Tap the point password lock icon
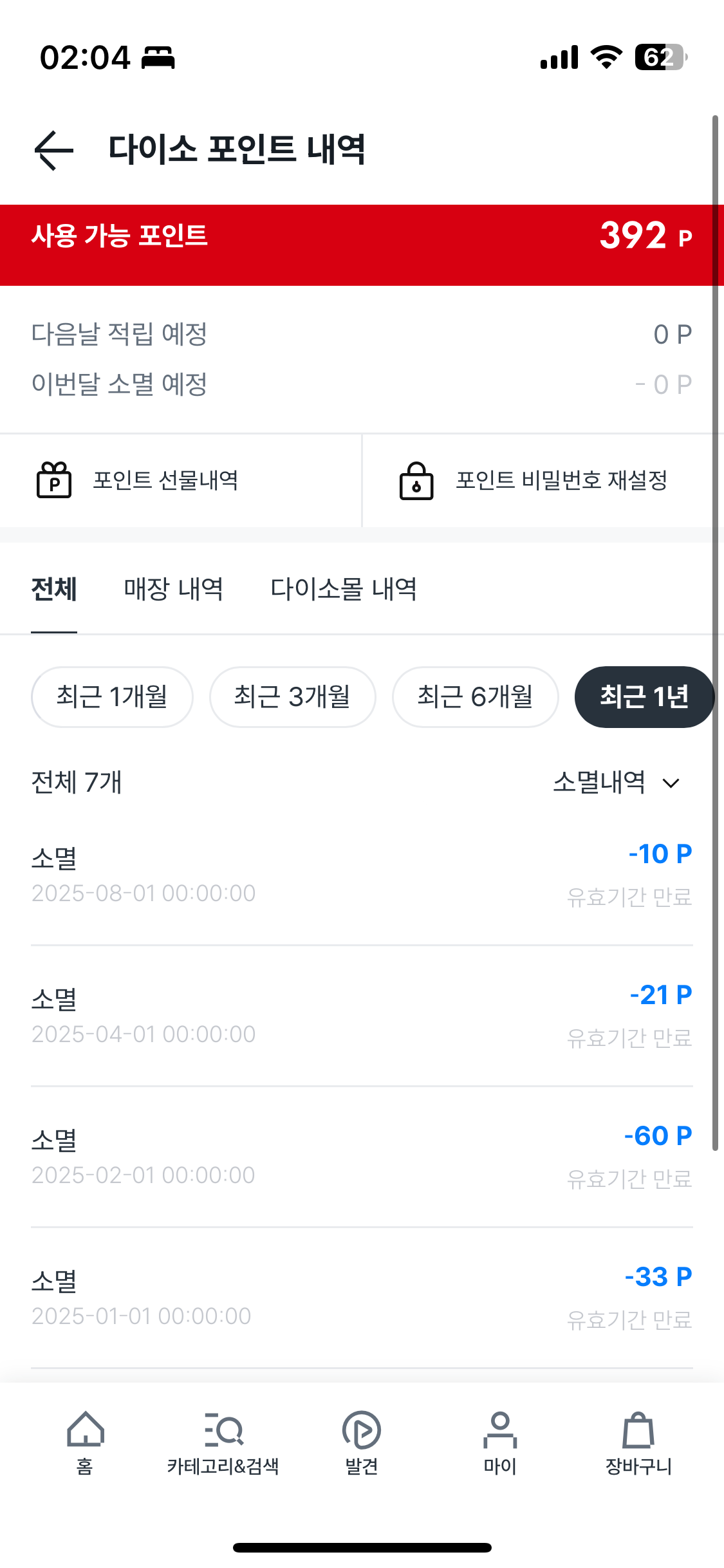 (416, 481)
